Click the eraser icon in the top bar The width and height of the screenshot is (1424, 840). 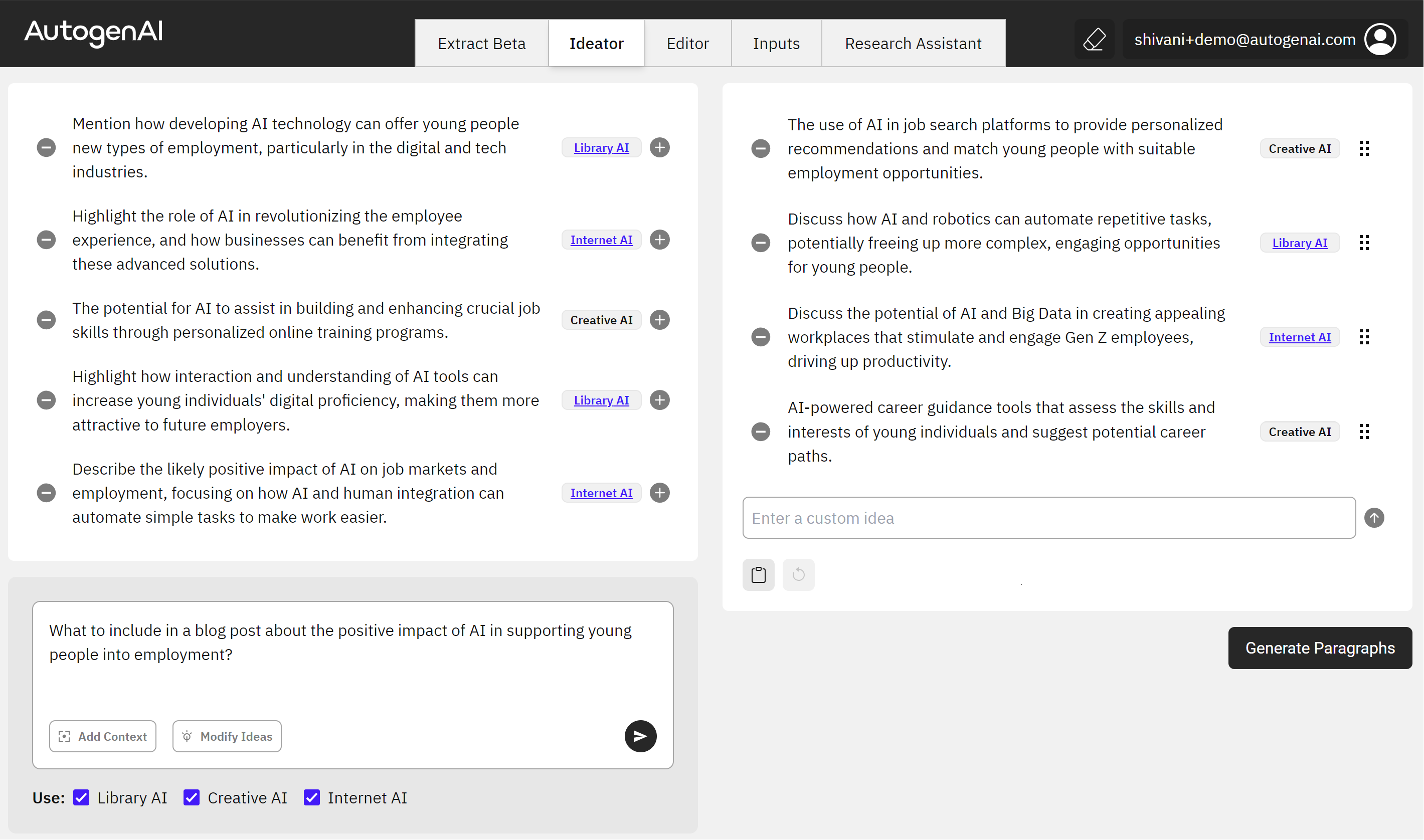(1094, 39)
